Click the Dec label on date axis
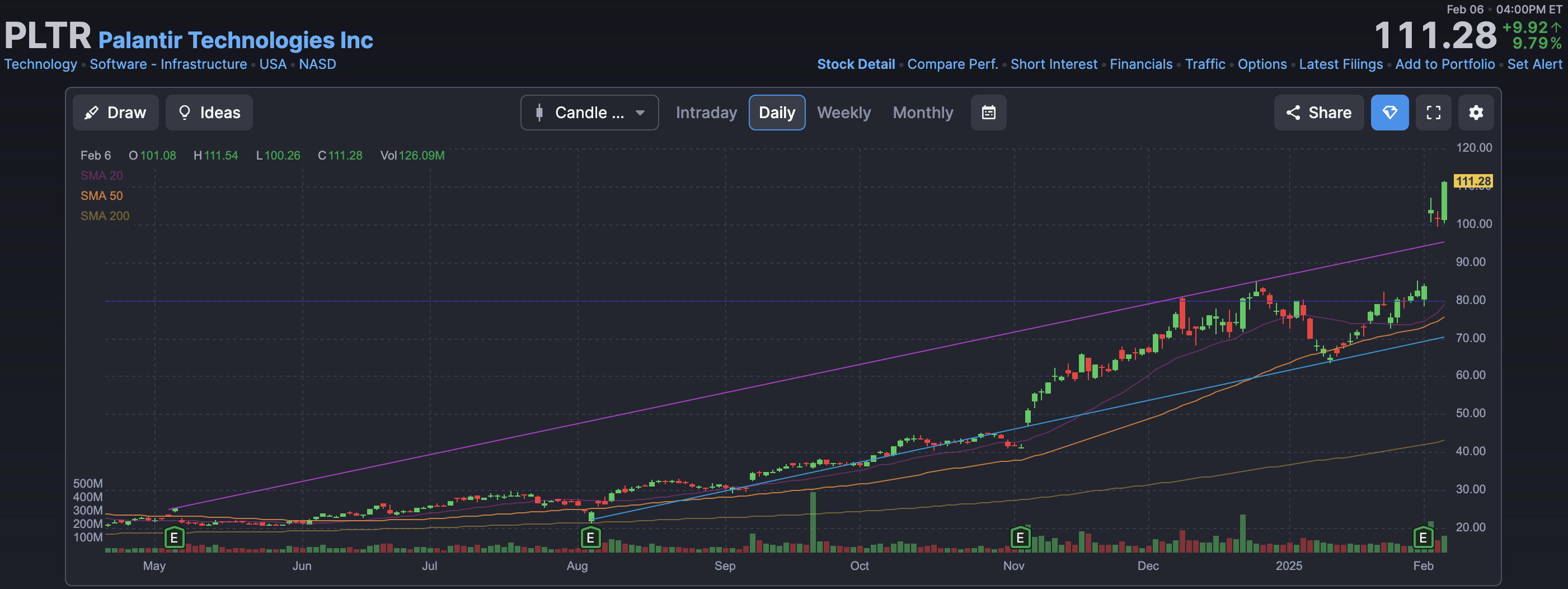1568x589 pixels. [1148, 566]
